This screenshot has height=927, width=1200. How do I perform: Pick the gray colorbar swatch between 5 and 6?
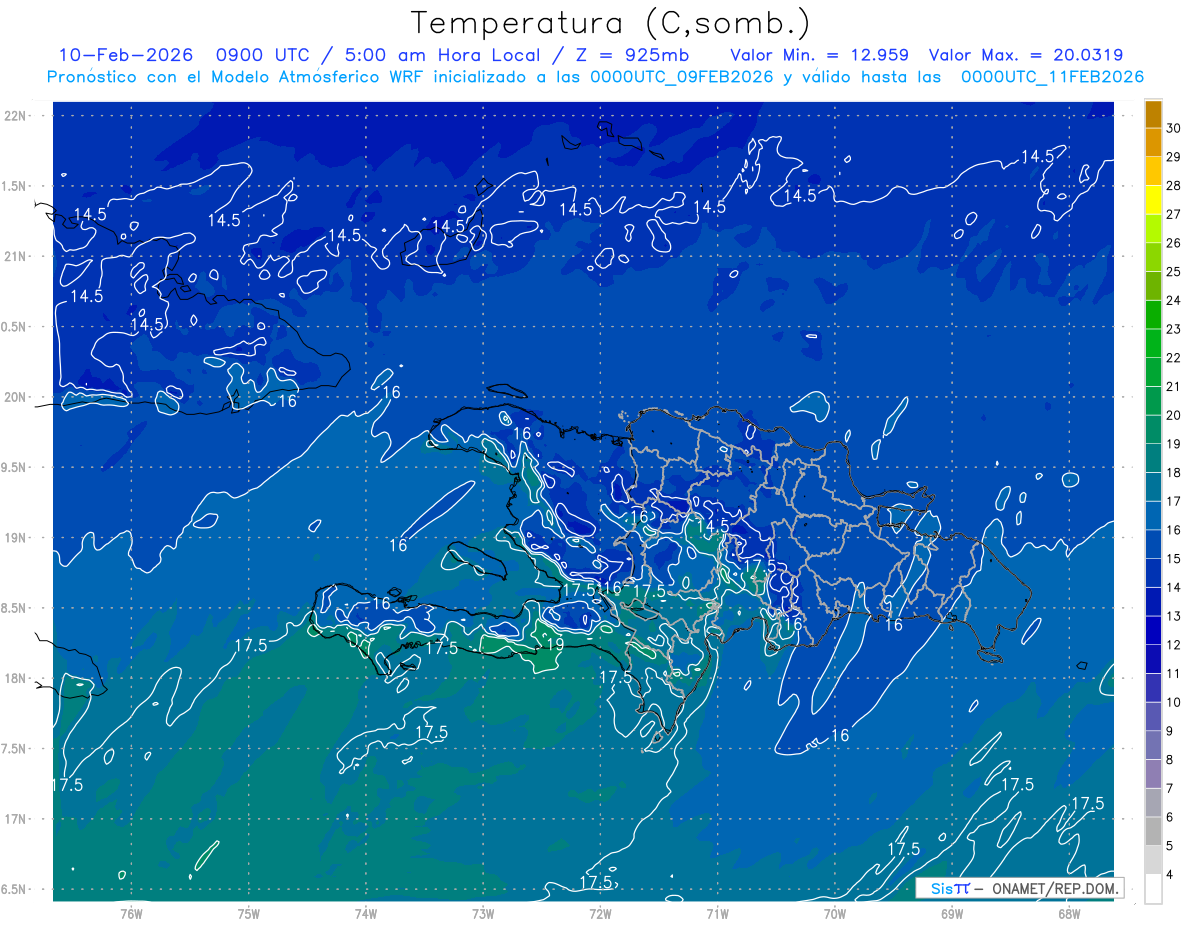coord(1153,831)
